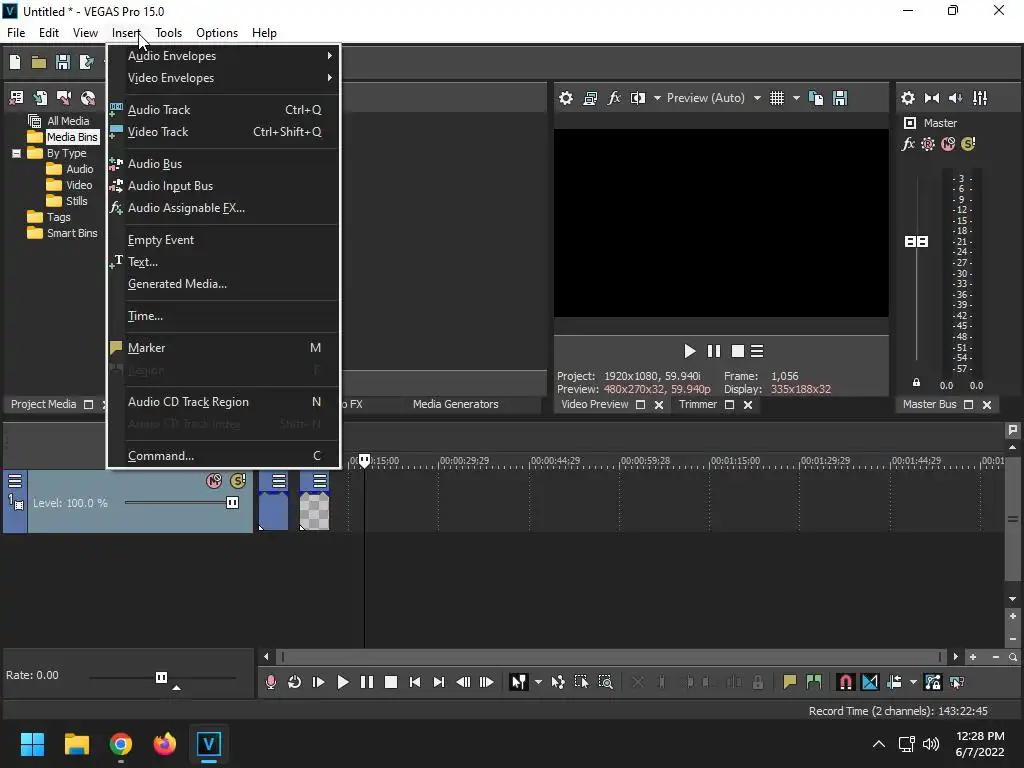The width and height of the screenshot is (1024, 768).
Task: Click the Dim Output speaker icon
Action: point(955,98)
